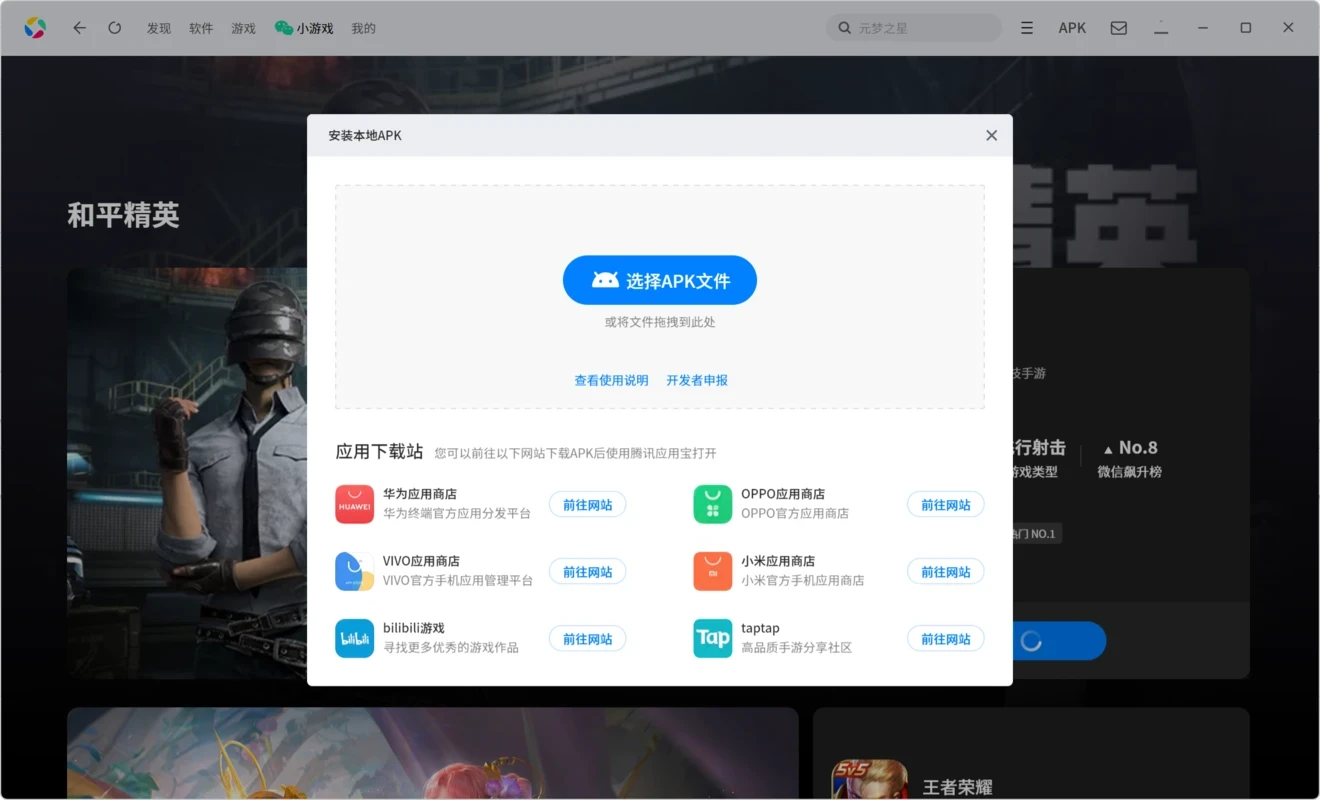Click the APK button in title bar
1320x800 pixels.
pos(1072,28)
